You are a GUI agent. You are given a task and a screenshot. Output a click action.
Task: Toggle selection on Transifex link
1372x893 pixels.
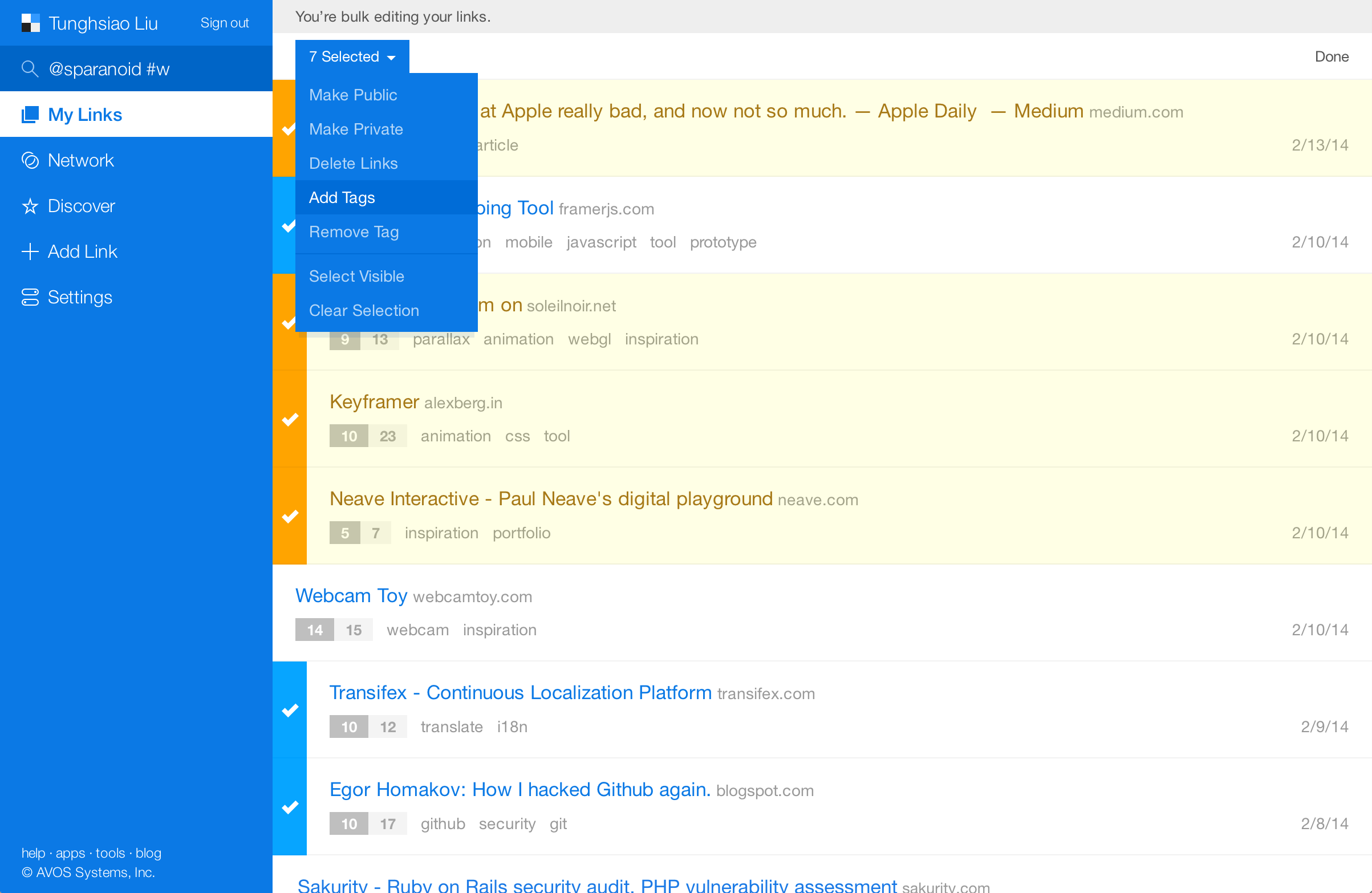tap(290, 711)
